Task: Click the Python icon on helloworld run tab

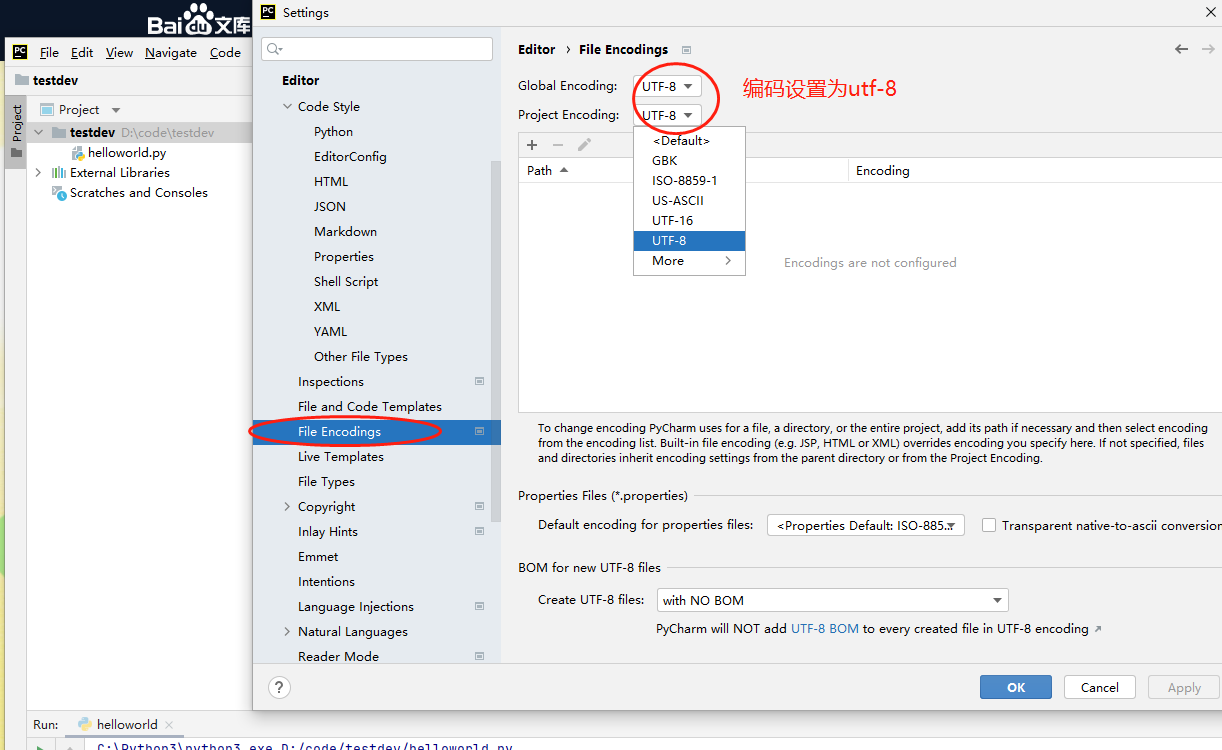Action: tap(85, 724)
